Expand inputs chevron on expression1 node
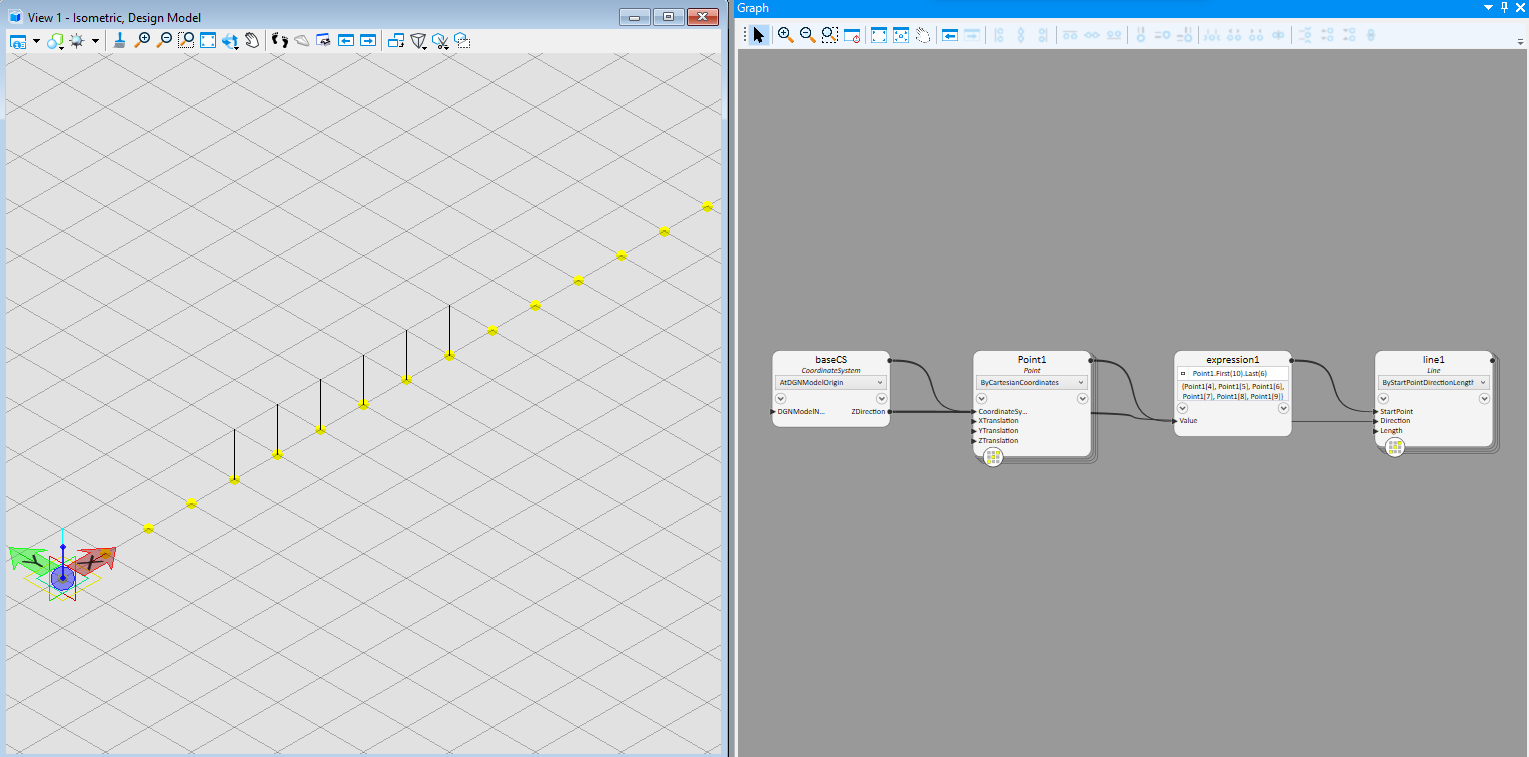This screenshot has width=1529, height=757. click(1182, 408)
